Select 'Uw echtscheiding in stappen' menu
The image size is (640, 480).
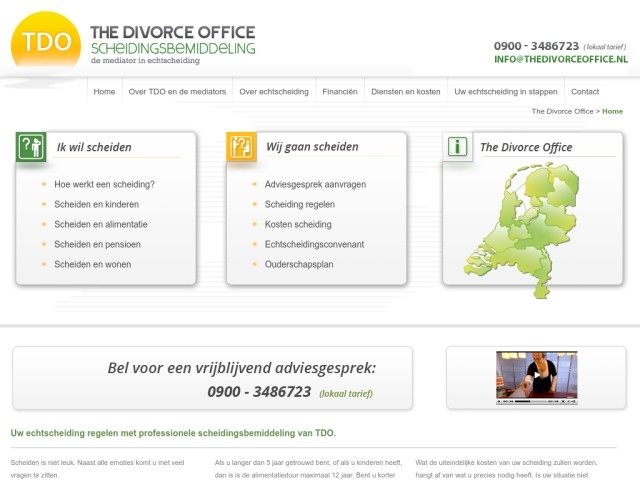click(x=505, y=91)
